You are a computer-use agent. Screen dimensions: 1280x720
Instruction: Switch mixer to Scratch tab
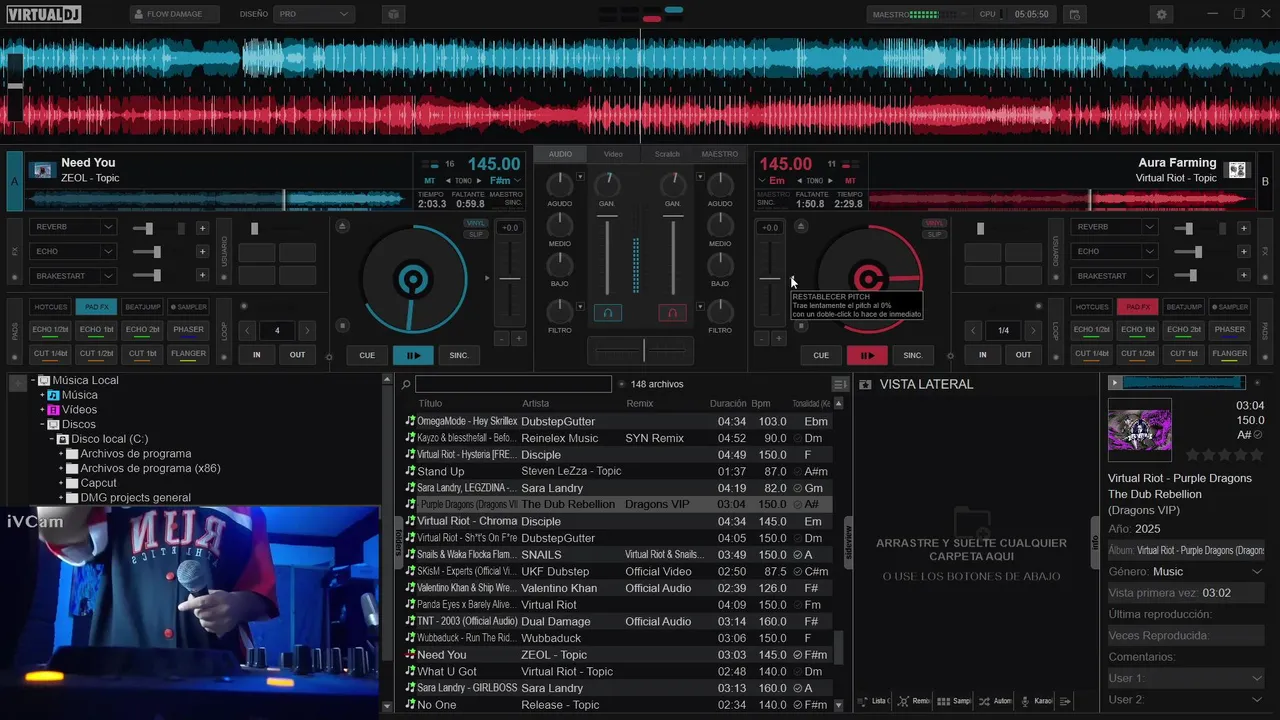pos(667,154)
